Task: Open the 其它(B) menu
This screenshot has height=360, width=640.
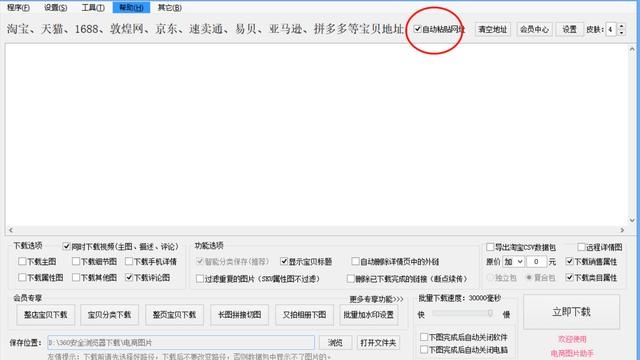Action: (x=169, y=7)
